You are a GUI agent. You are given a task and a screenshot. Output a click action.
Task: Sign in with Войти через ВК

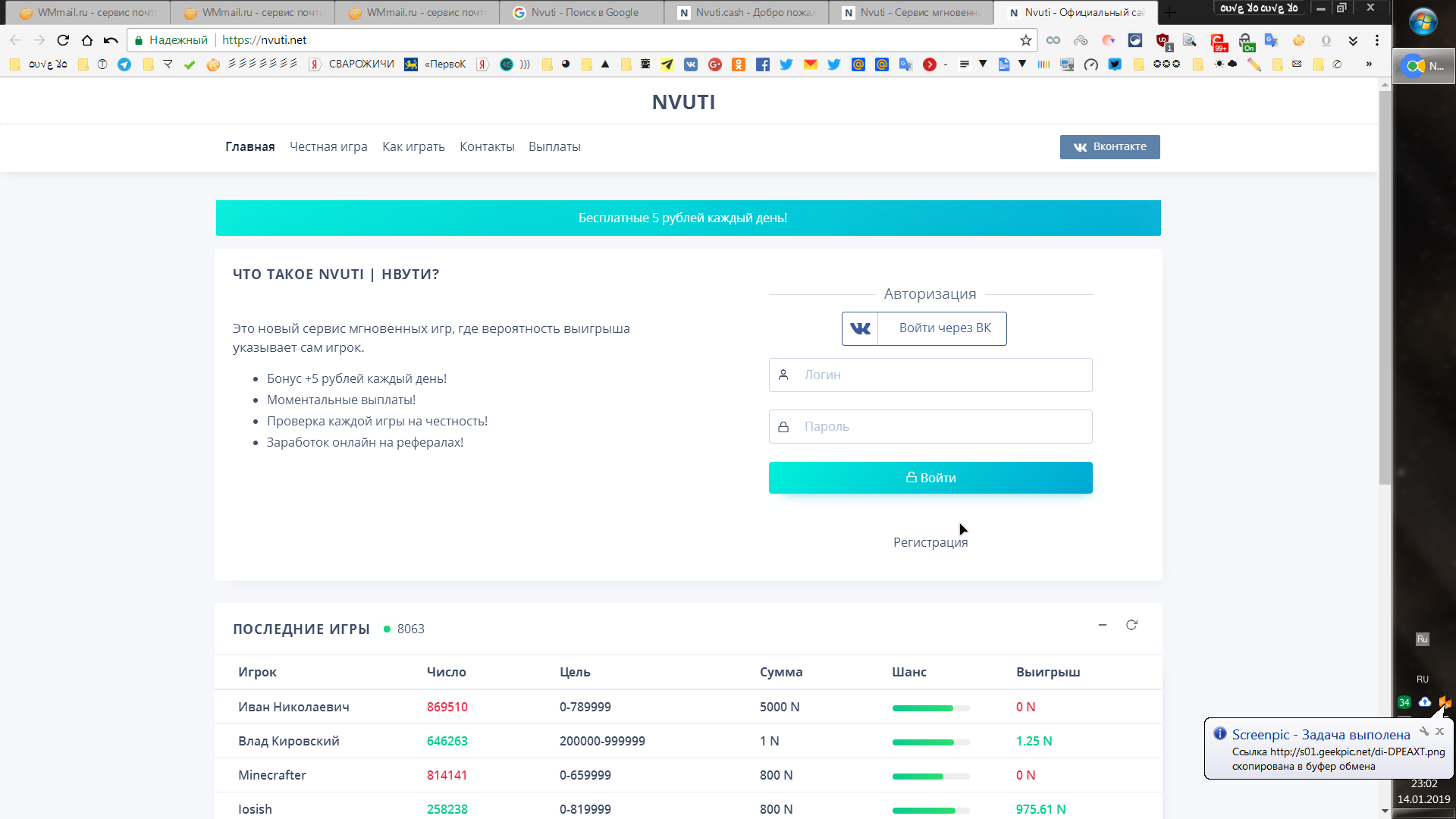(924, 328)
